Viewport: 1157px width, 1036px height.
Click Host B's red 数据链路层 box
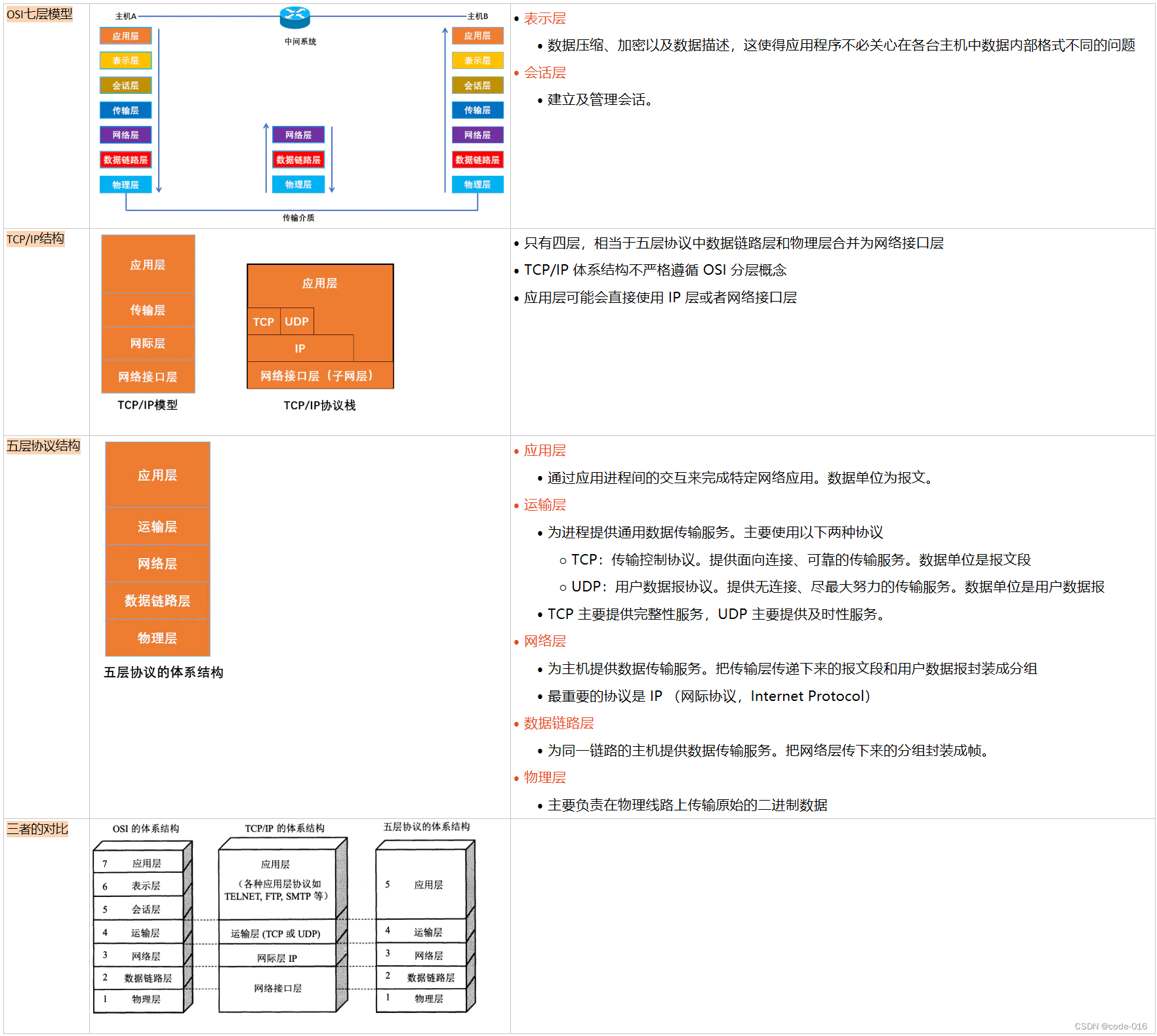[477, 160]
